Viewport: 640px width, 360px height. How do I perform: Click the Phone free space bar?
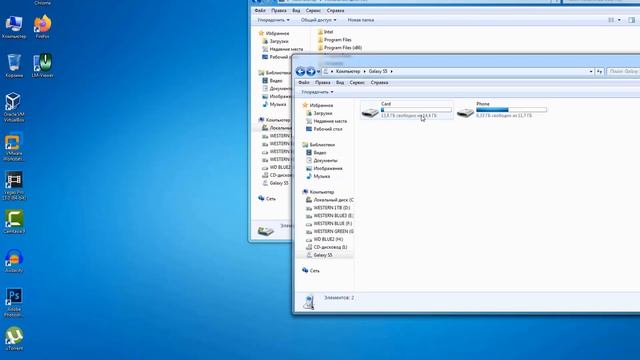pos(511,110)
